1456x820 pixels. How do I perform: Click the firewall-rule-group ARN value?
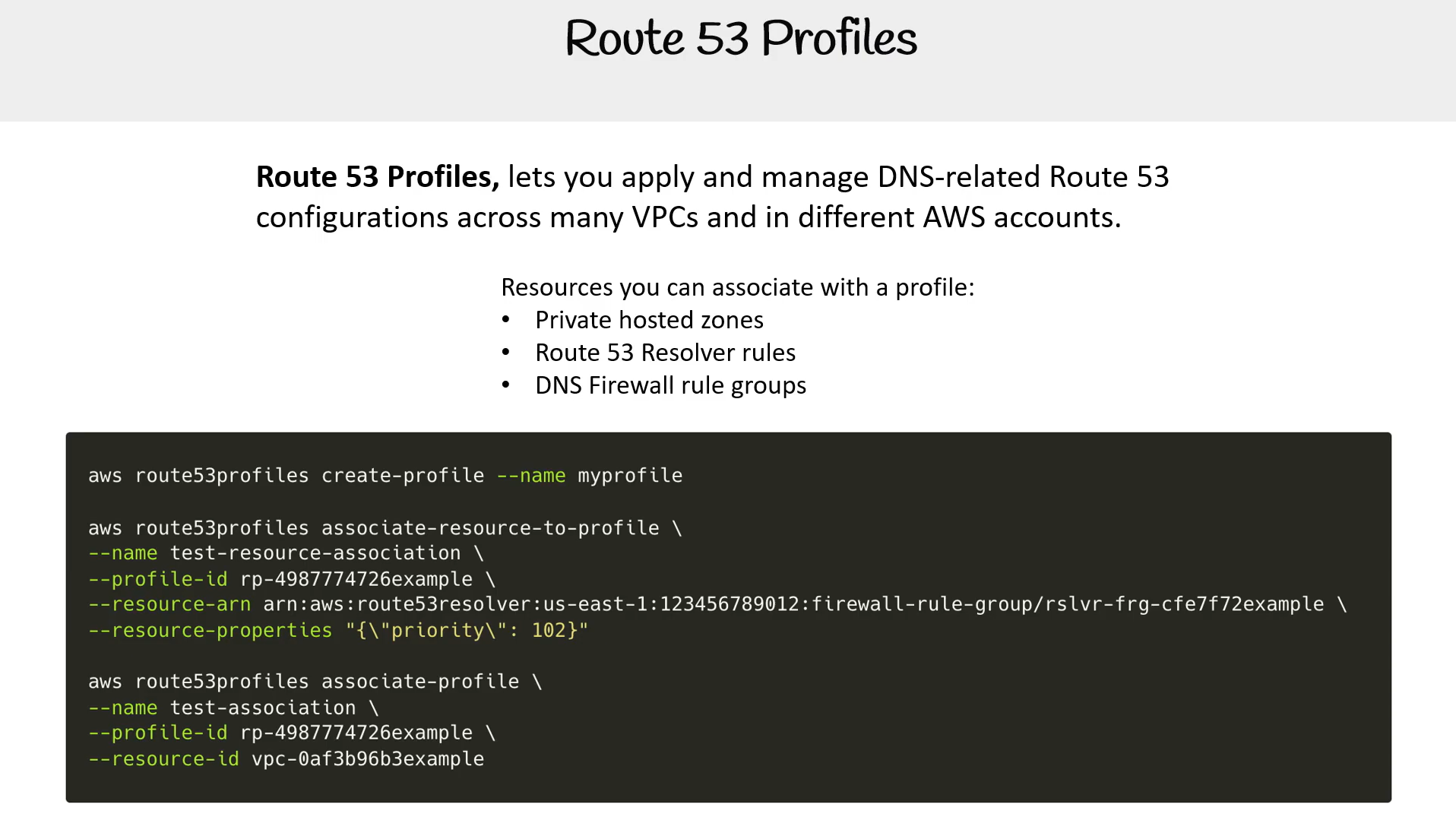pyautogui.click(x=793, y=604)
